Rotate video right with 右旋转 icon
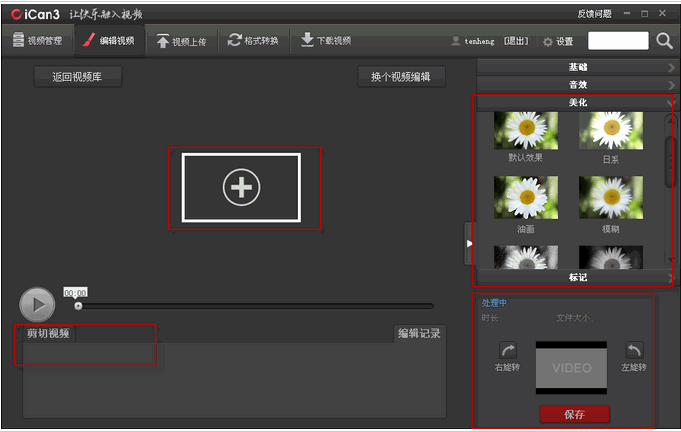681x432 pixels. point(507,351)
